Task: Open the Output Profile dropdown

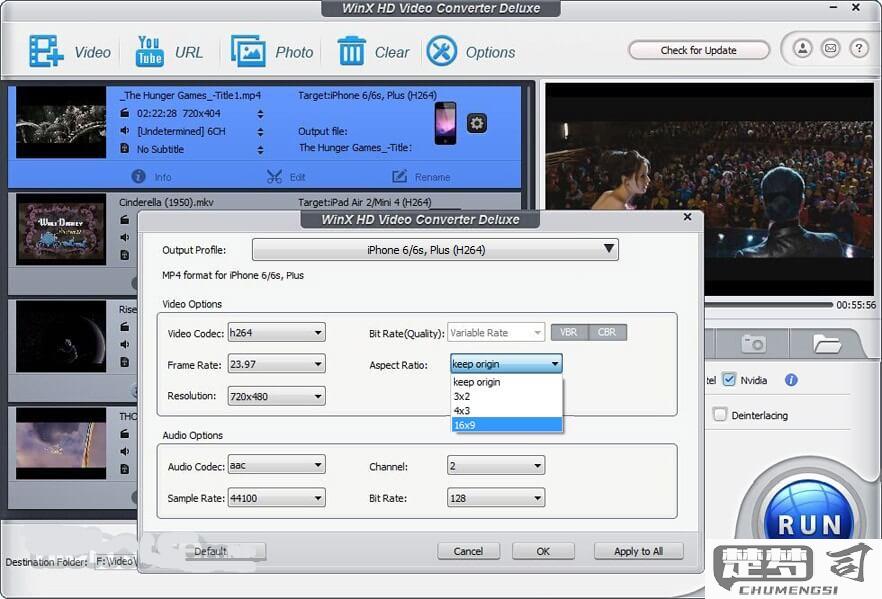Action: pos(435,250)
